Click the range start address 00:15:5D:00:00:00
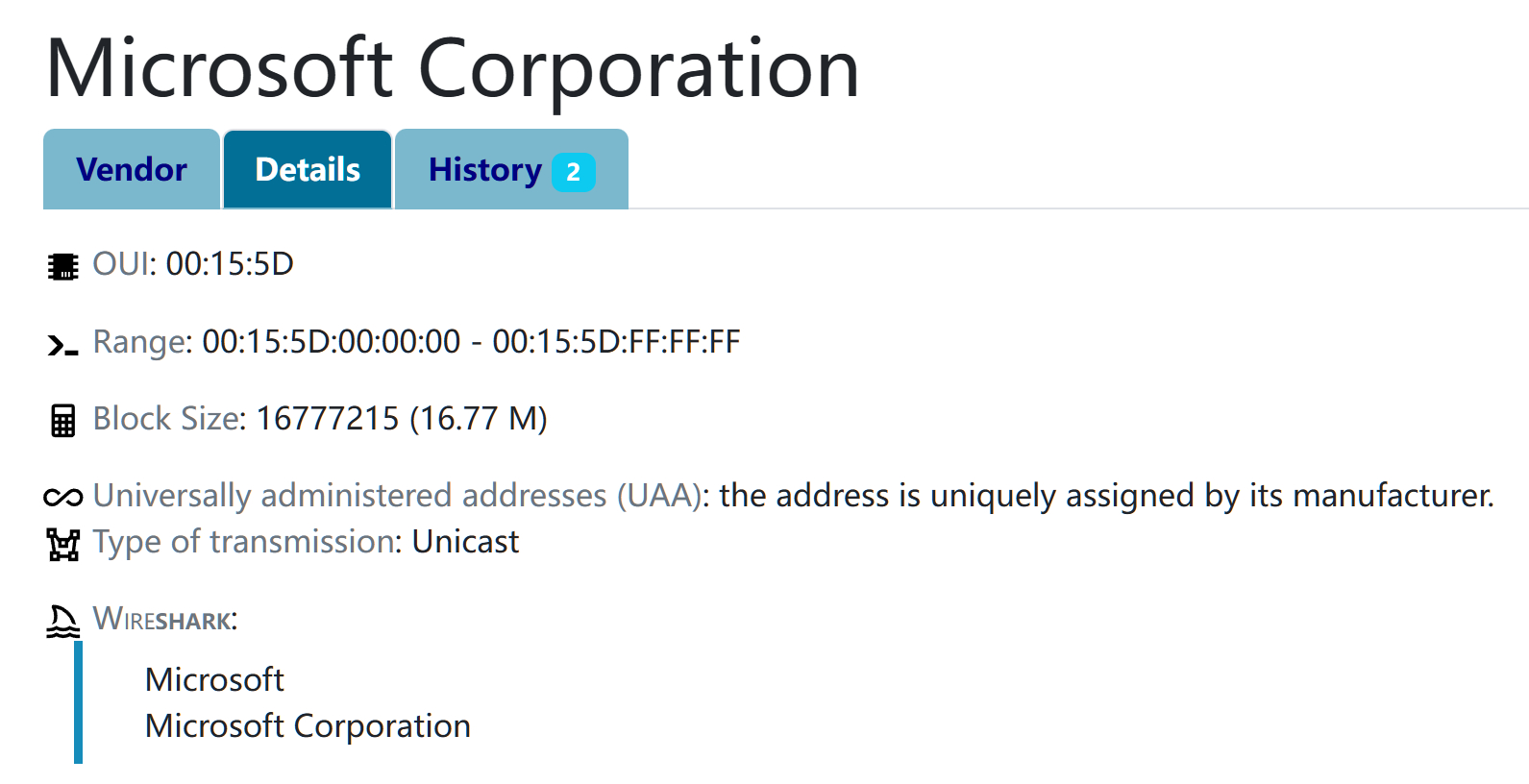The height and width of the screenshot is (784, 1529). (x=332, y=342)
